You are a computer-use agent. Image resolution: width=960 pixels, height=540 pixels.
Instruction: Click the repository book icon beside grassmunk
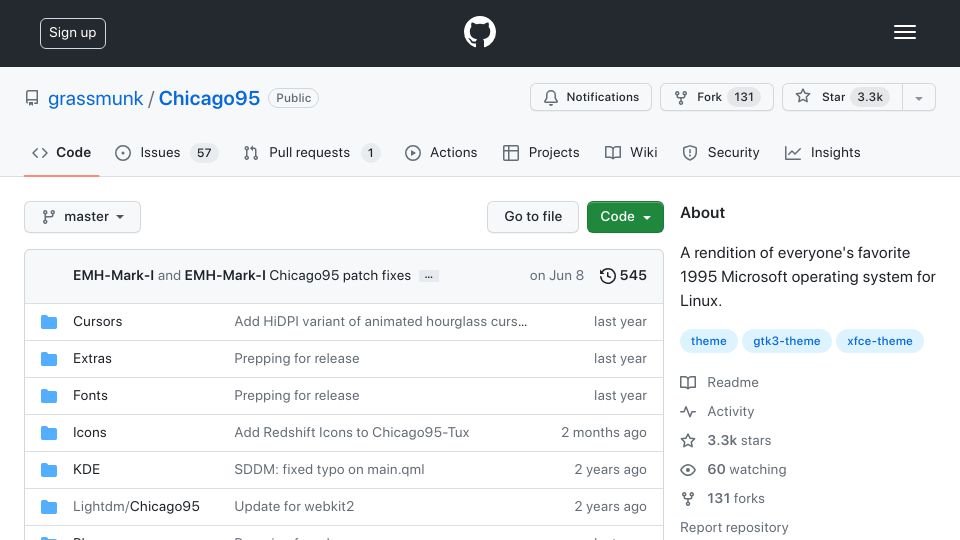coord(32,98)
